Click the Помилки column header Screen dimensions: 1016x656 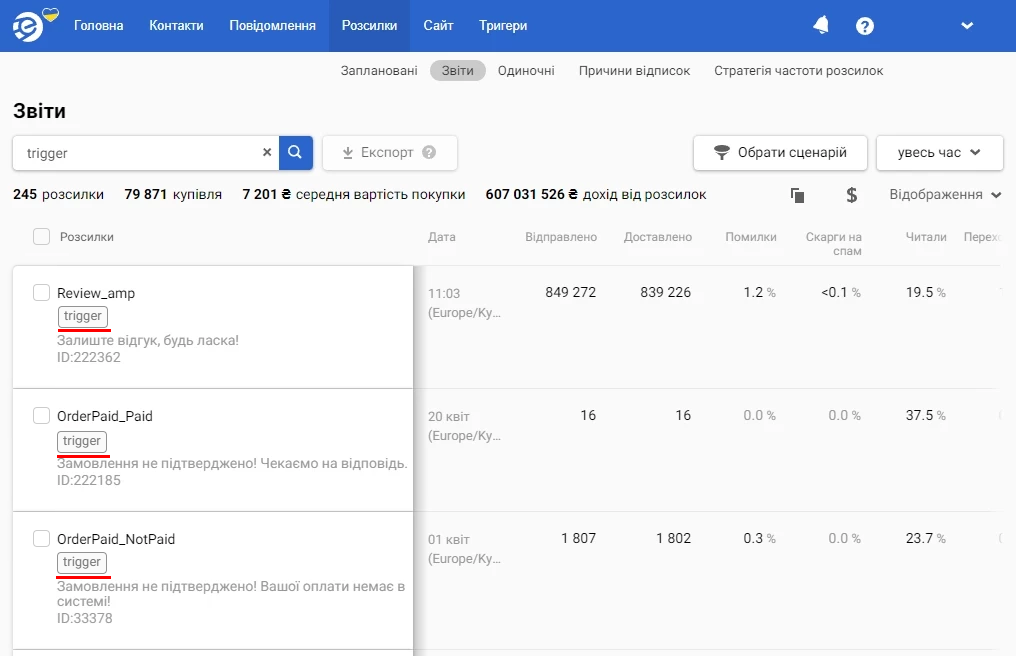751,237
